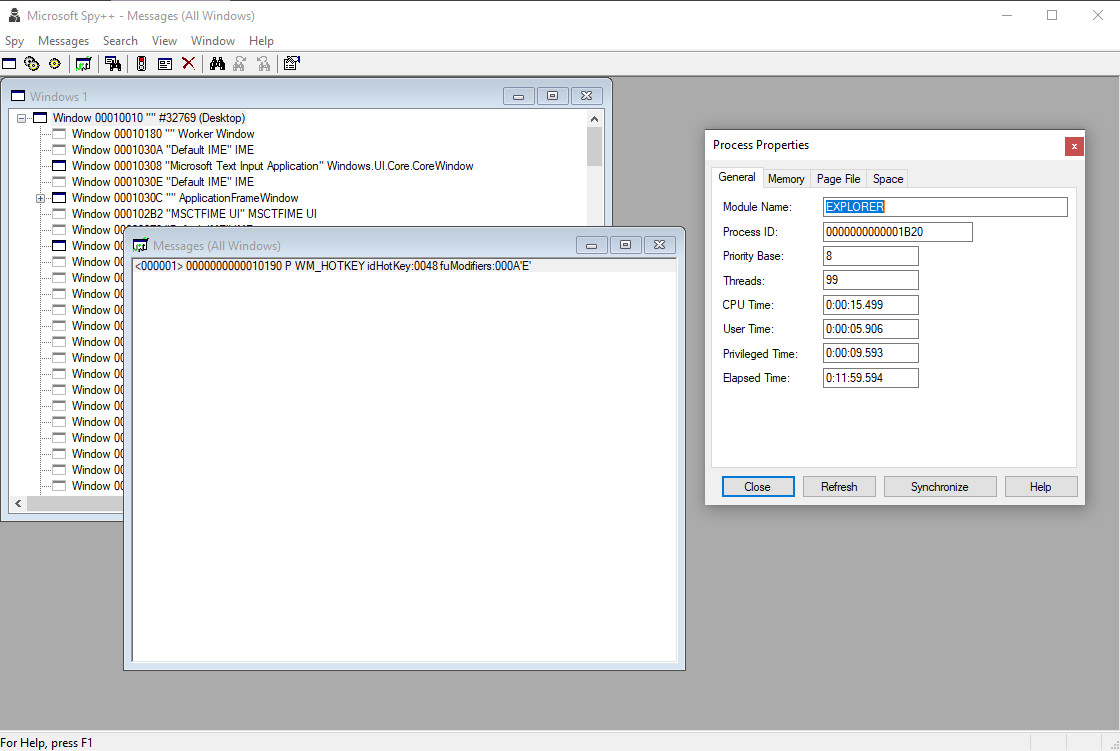The image size is (1120, 751).
Task: Restore the Messages (All Windows) child window
Action: click(x=626, y=245)
